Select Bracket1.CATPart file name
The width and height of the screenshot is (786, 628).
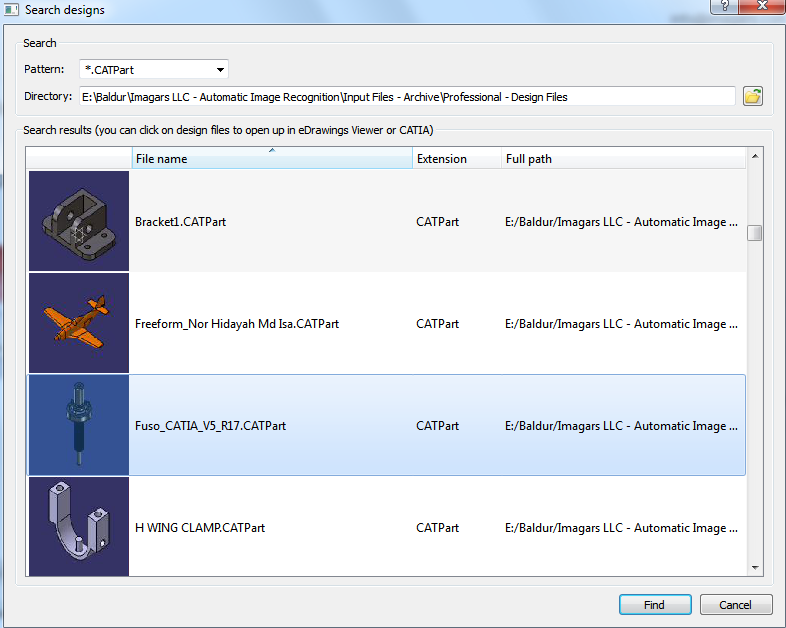(x=181, y=221)
